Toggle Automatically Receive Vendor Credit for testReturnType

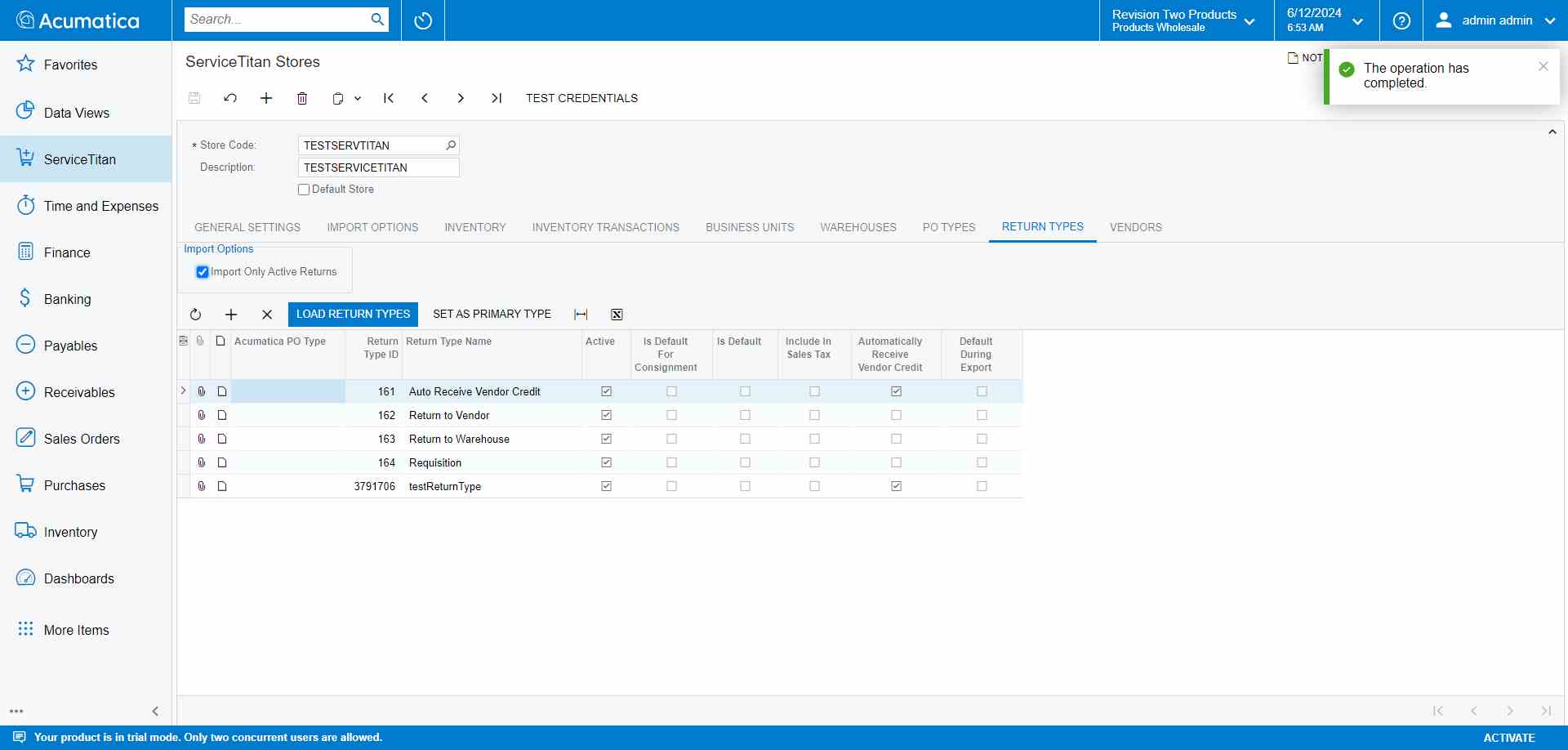click(896, 486)
